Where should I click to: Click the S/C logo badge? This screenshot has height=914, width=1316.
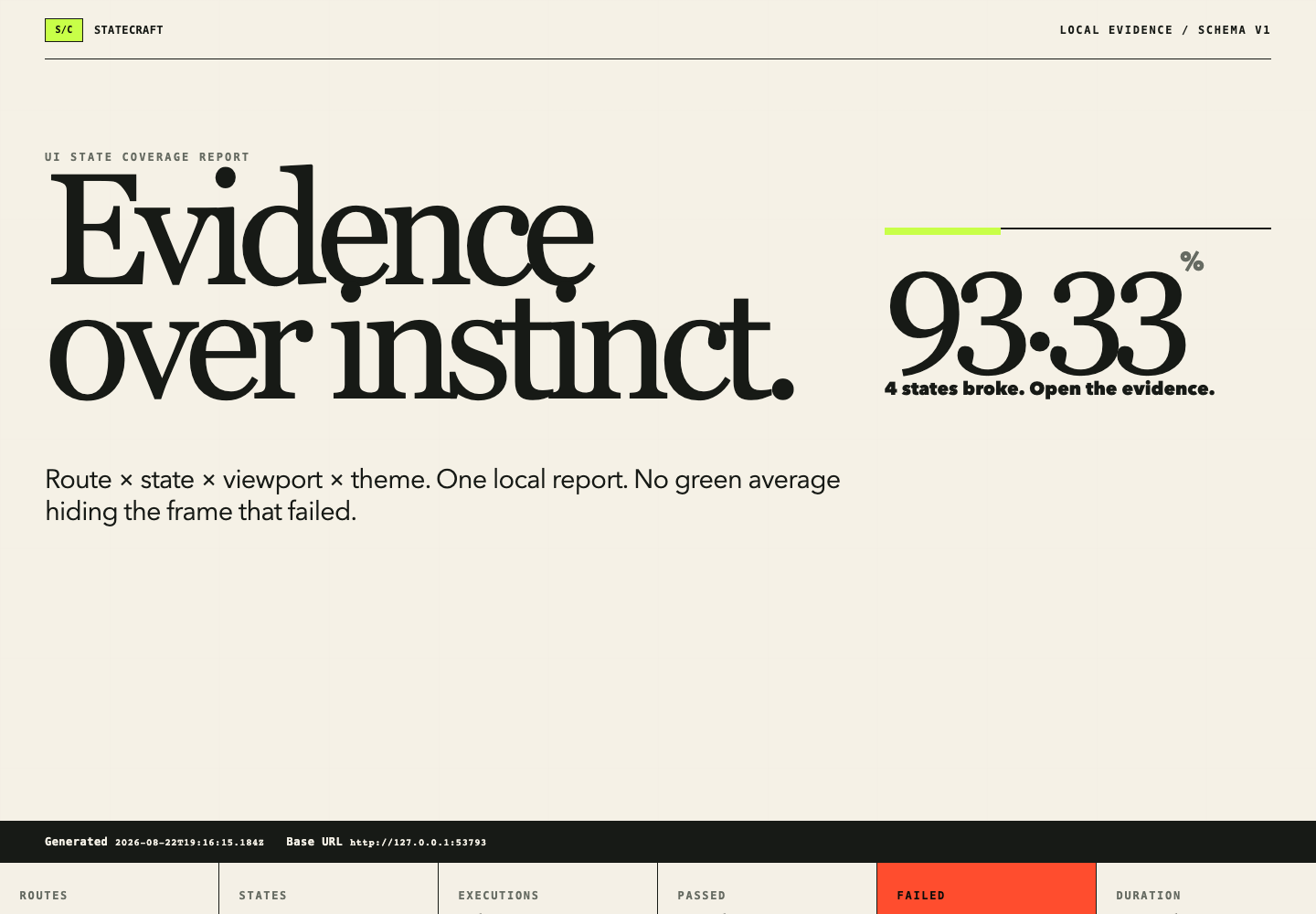point(64,30)
